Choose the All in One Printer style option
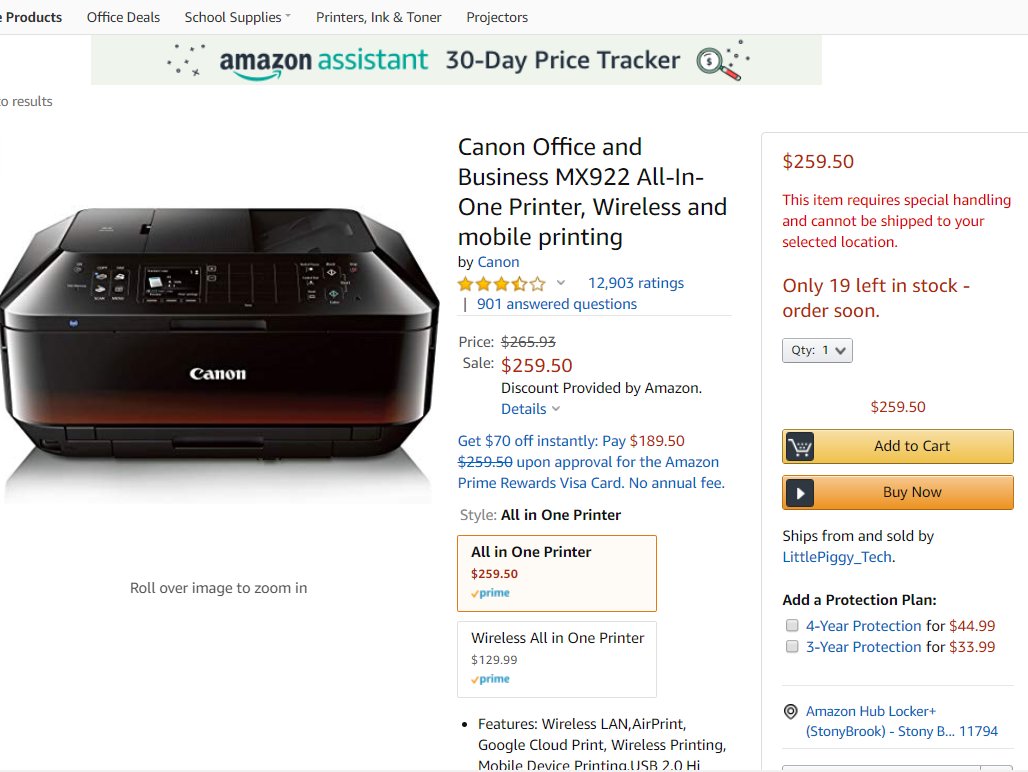This screenshot has width=1028, height=772. click(557, 572)
